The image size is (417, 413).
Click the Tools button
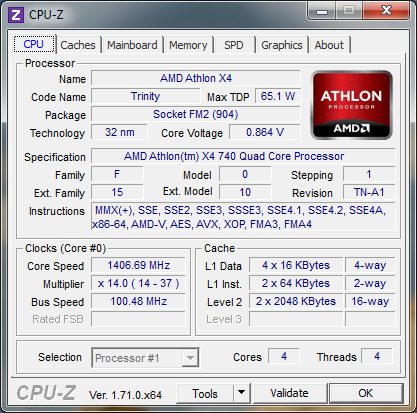pyautogui.click(x=205, y=393)
